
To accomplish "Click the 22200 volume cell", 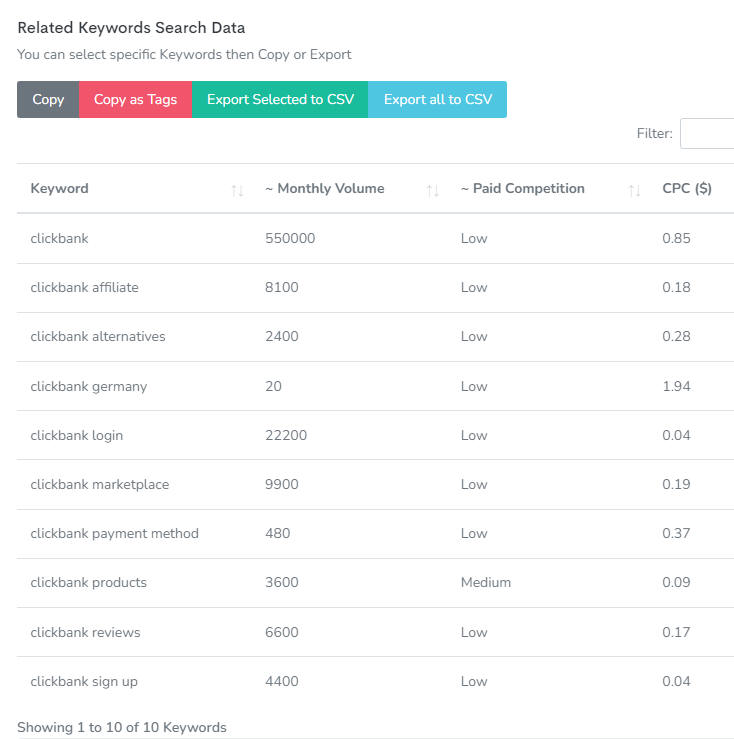I will 286,435.
